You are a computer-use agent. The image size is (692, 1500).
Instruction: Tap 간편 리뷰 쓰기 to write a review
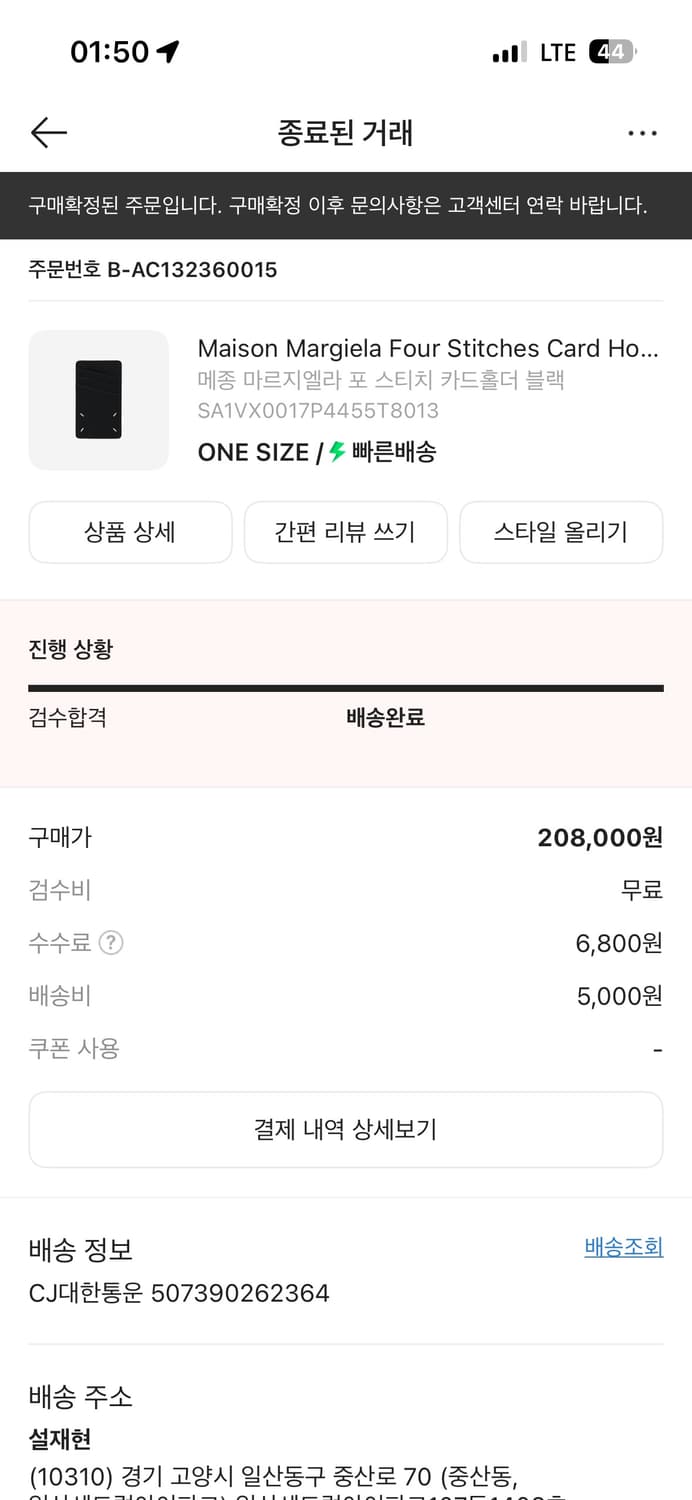pyautogui.click(x=345, y=532)
